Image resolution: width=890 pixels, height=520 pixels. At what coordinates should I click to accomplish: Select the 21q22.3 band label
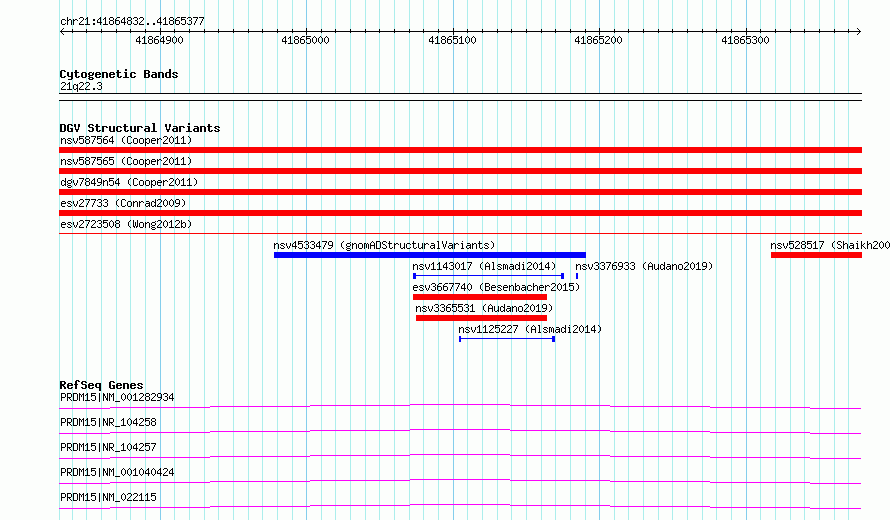coord(81,86)
